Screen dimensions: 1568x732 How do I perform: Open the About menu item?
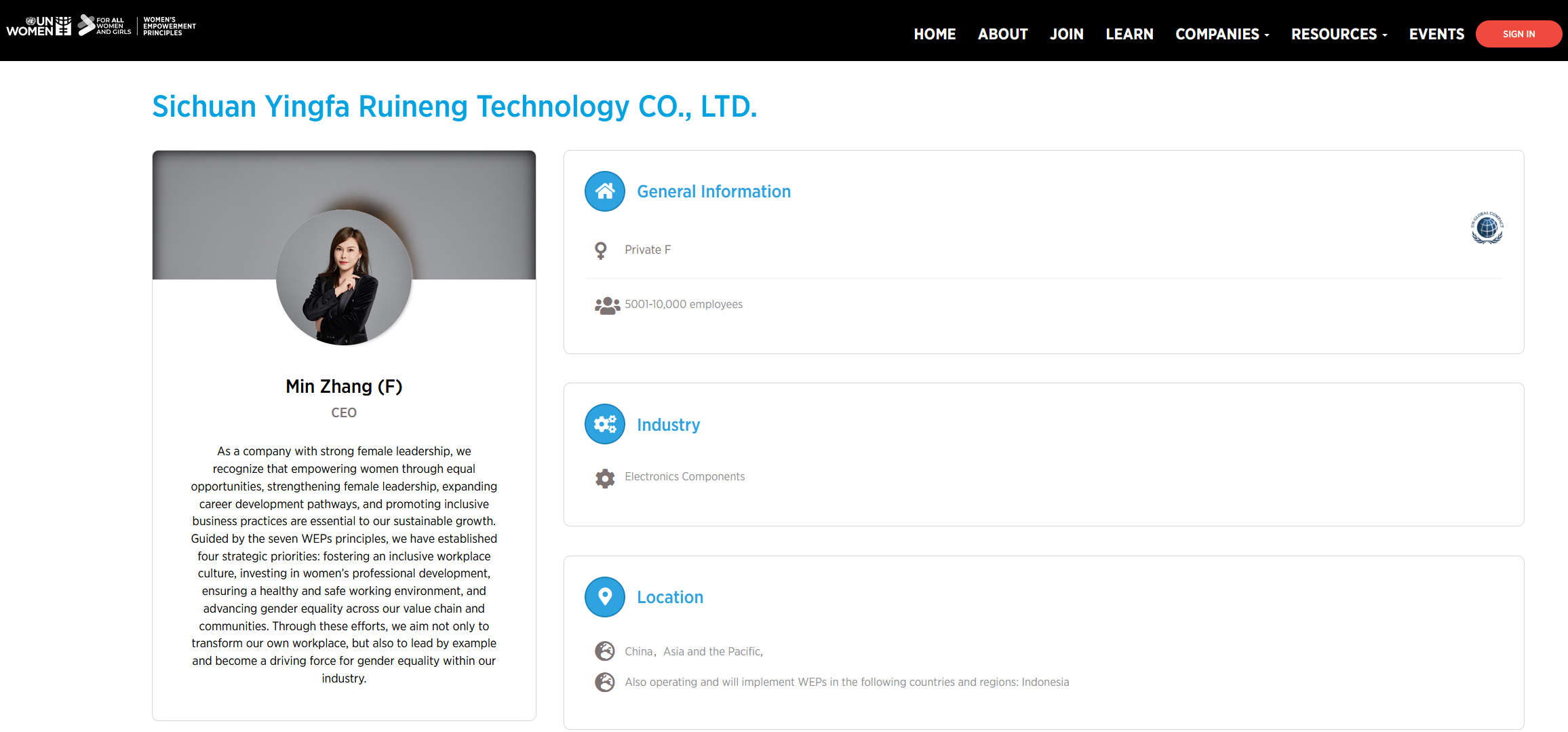click(1002, 34)
